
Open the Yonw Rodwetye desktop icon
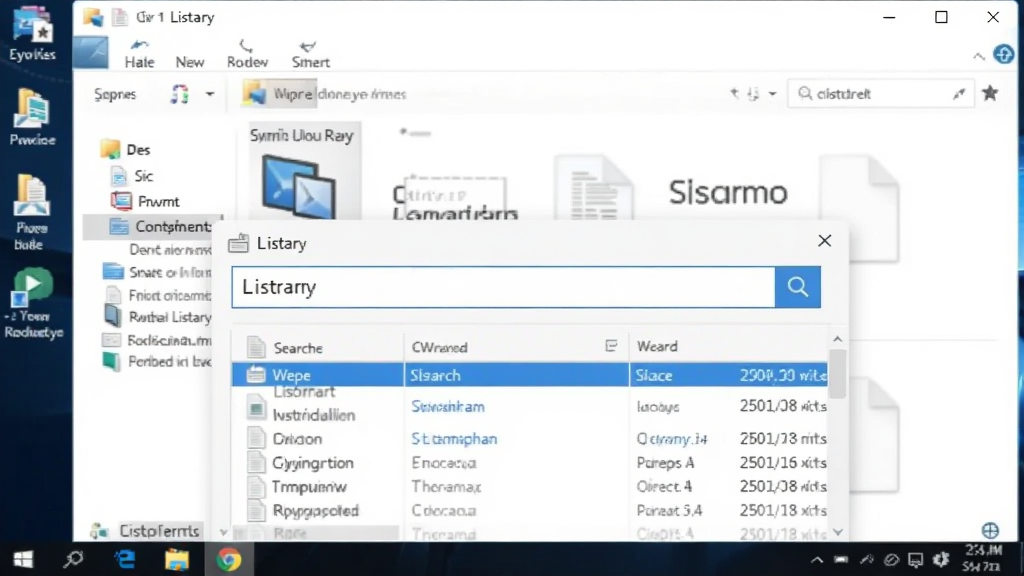pos(33,304)
